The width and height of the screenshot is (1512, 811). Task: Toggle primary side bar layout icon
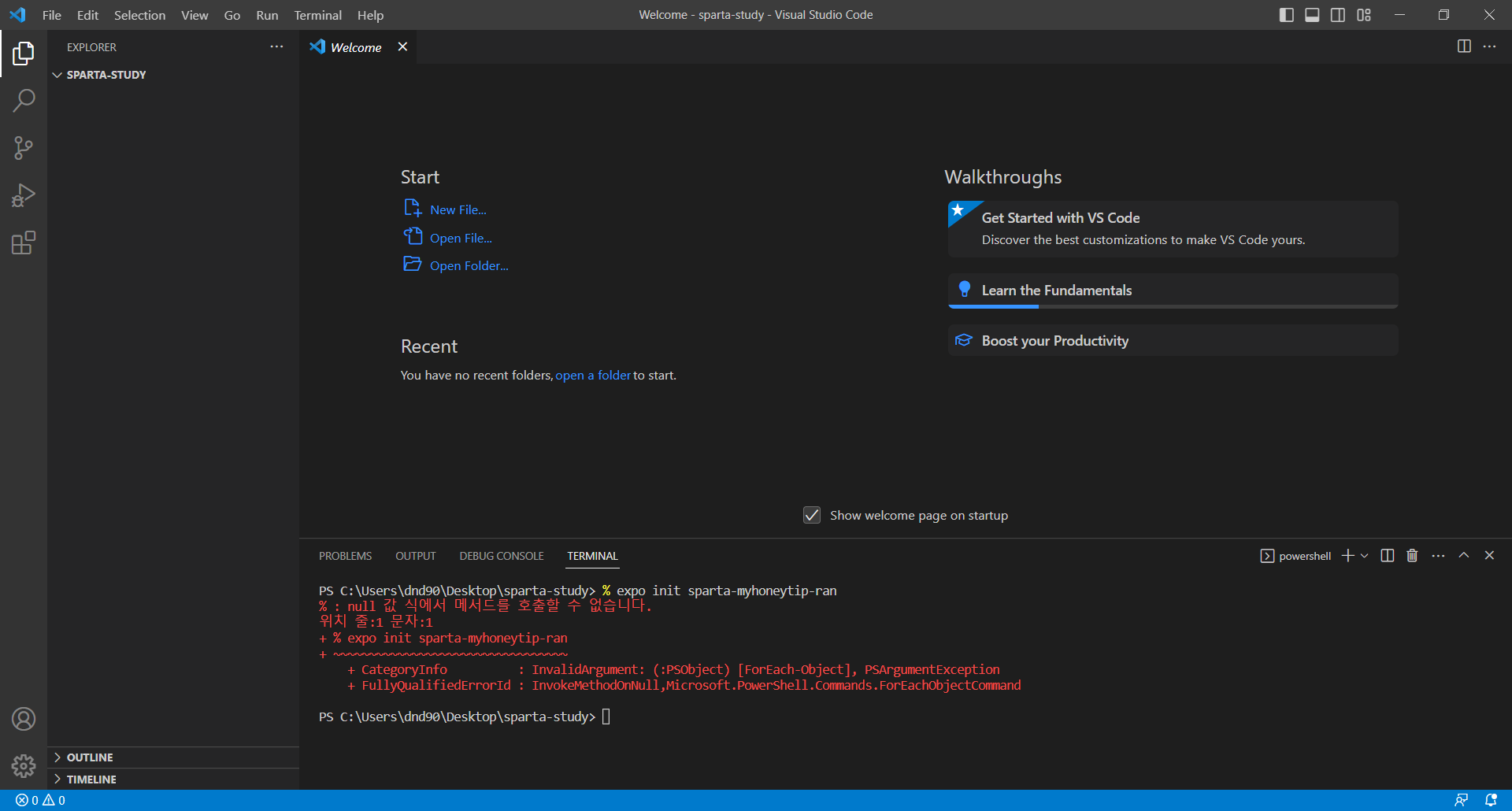click(x=1287, y=15)
